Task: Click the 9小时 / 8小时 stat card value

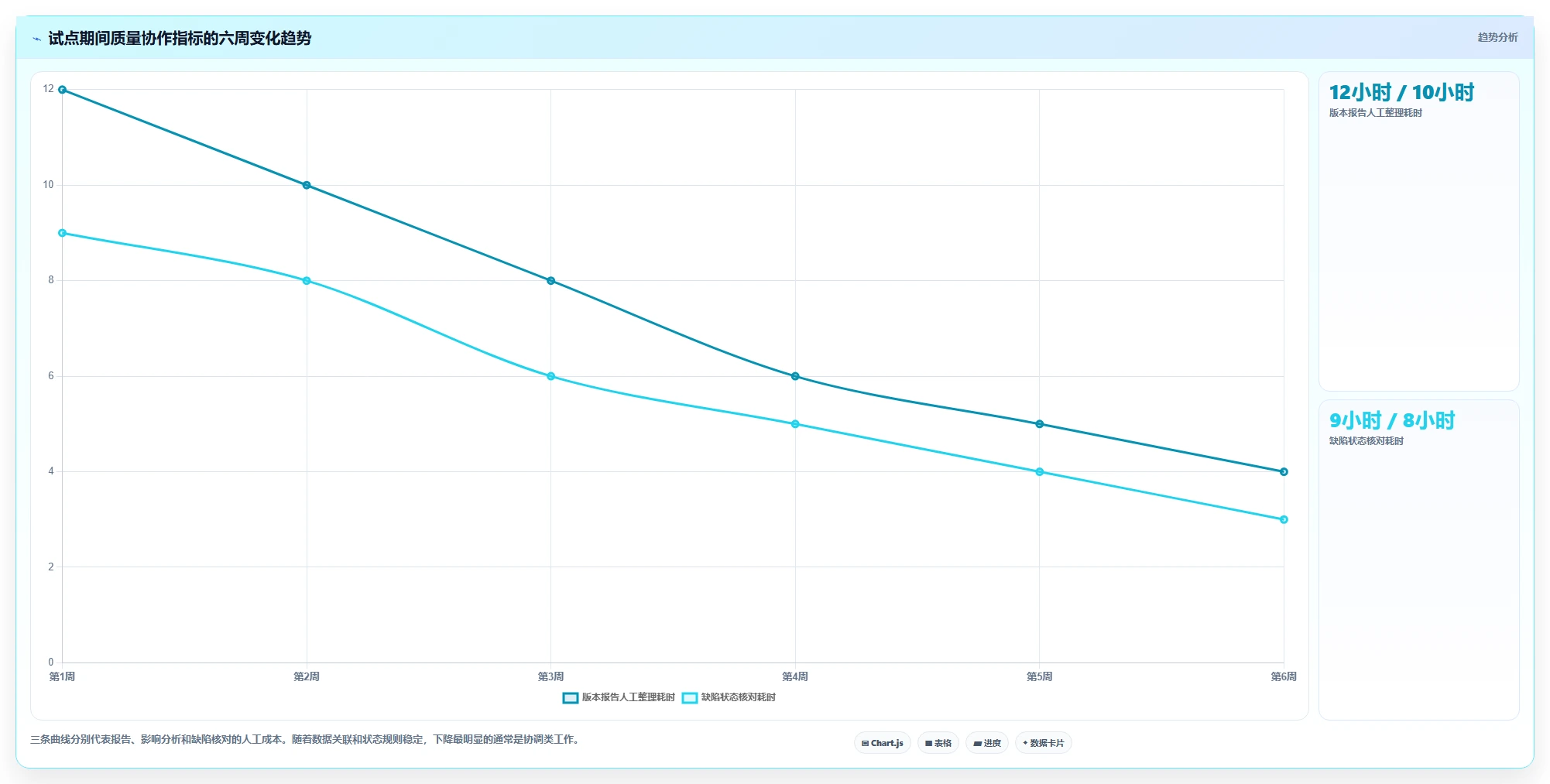Action: [x=1392, y=421]
